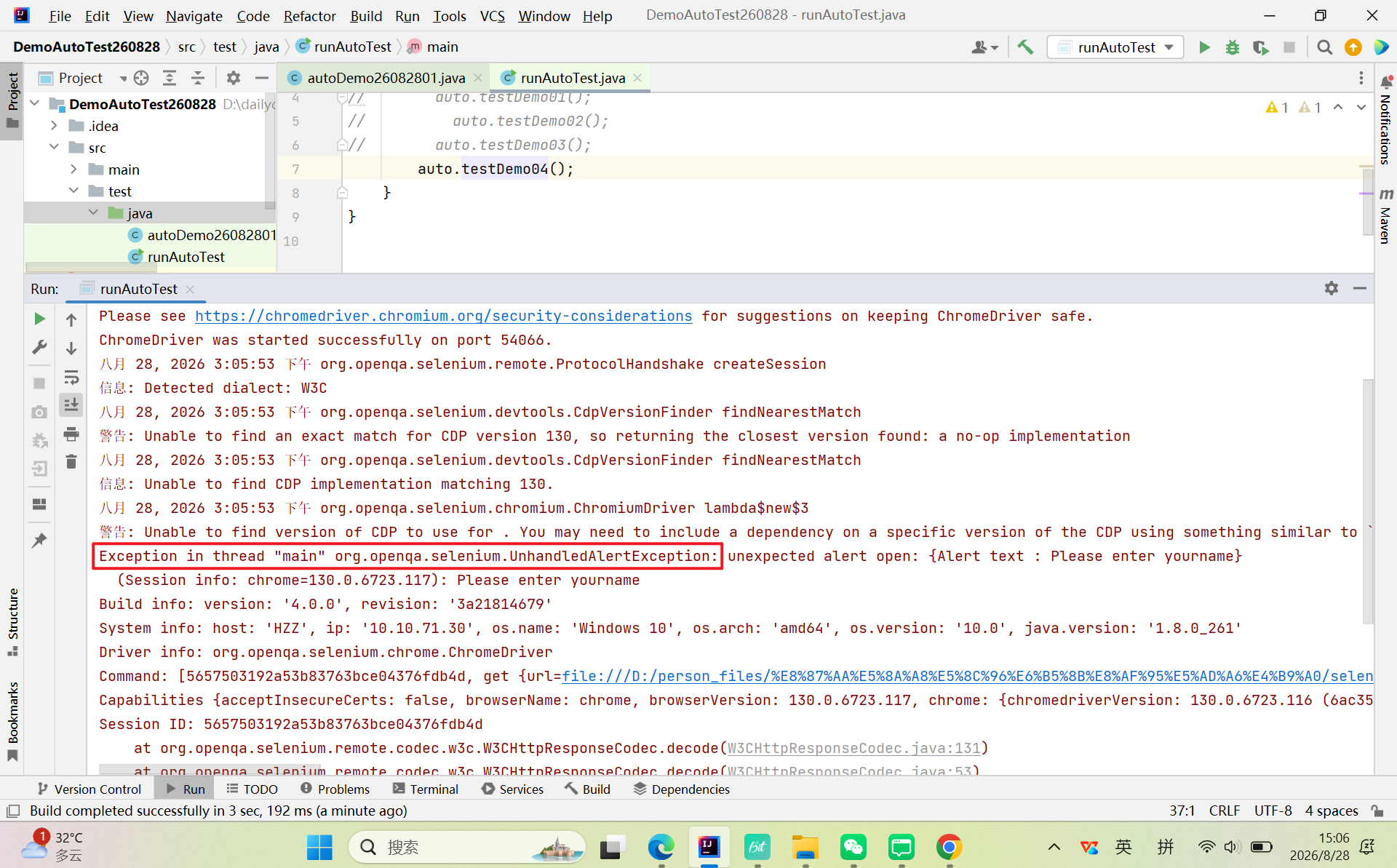Open IDE updates orange arrow icon
The image size is (1397, 868).
click(x=1353, y=47)
